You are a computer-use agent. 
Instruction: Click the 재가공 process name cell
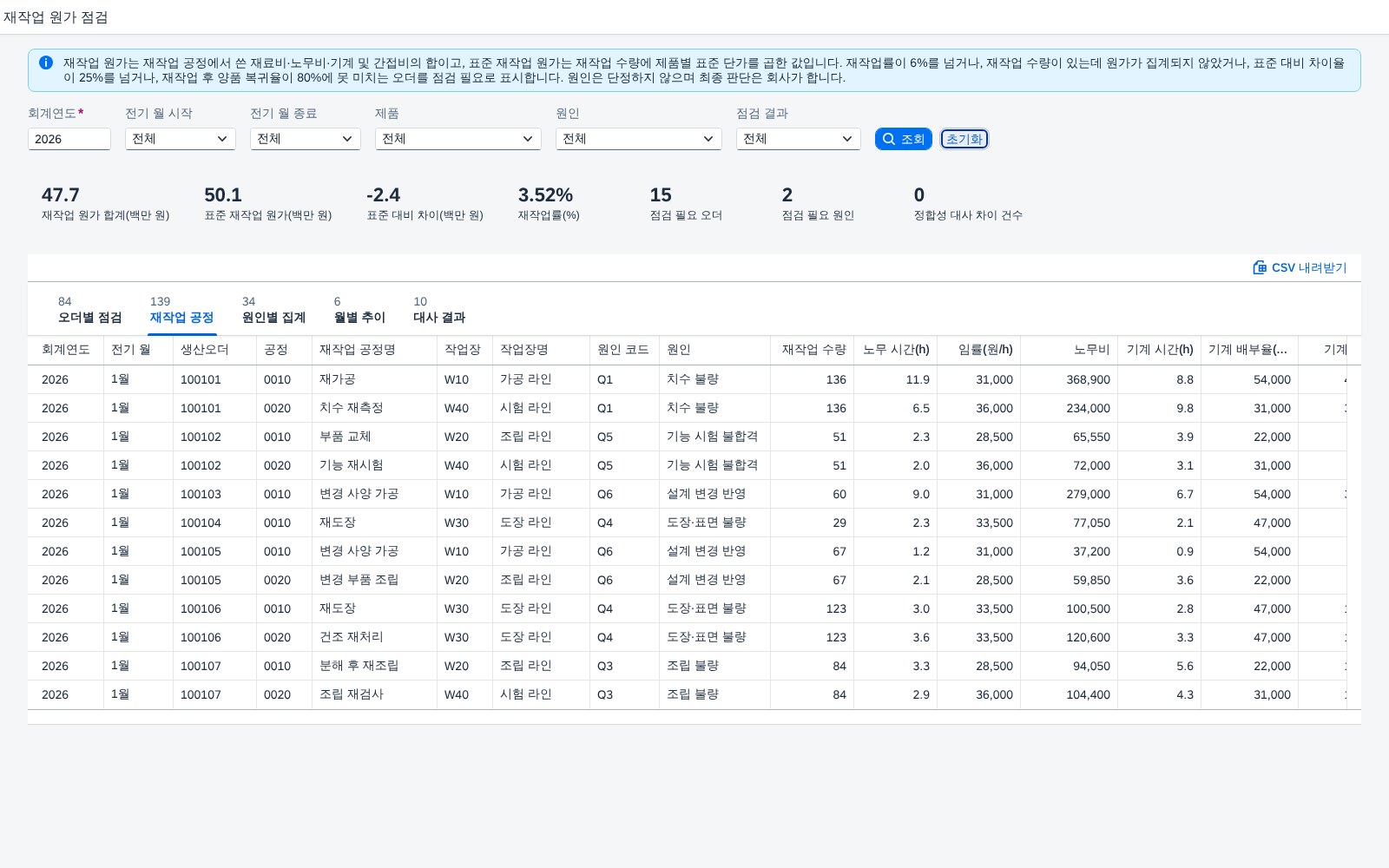click(375, 379)
